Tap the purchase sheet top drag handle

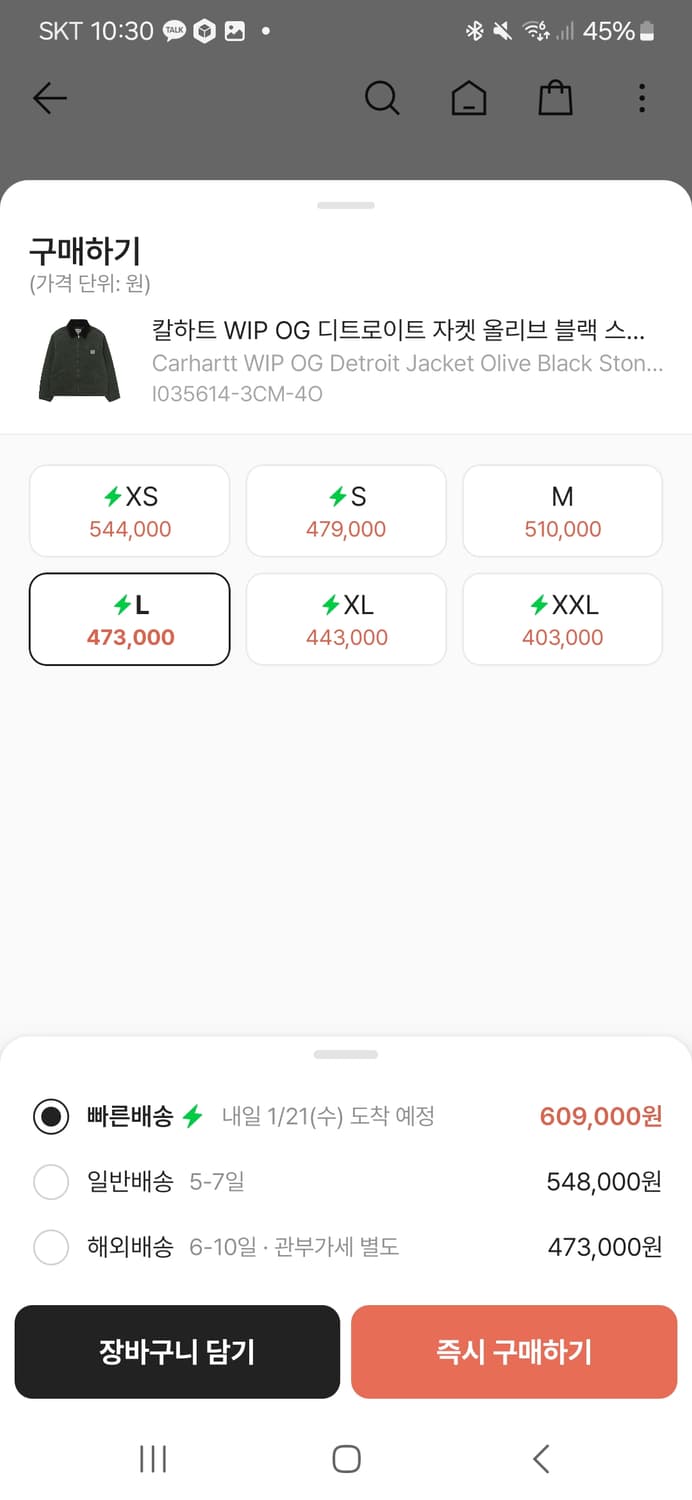tap(346, 206)
